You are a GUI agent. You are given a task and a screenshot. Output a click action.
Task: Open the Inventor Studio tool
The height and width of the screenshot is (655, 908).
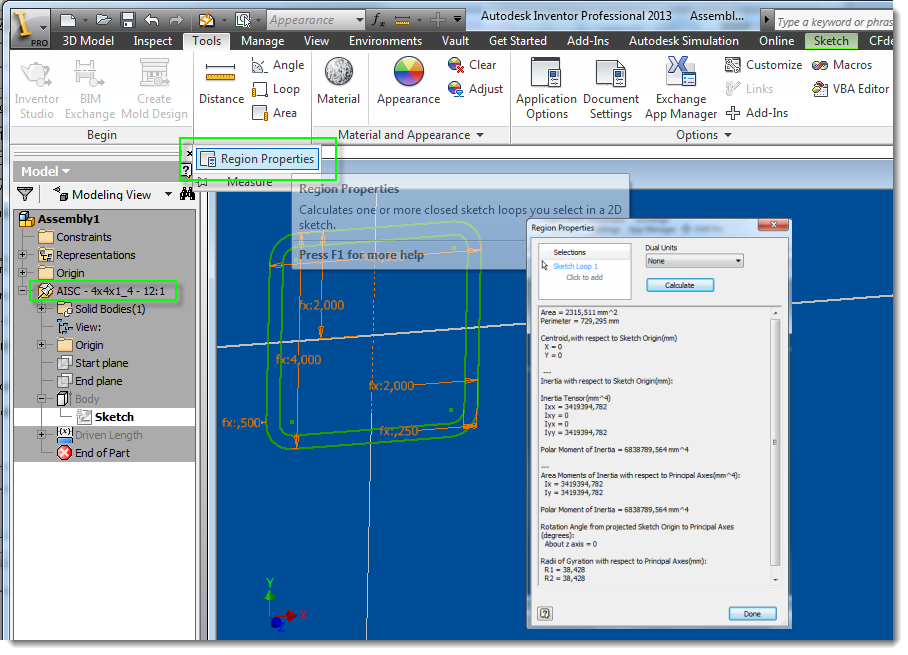pyautogui.click(x=36, y=89)
